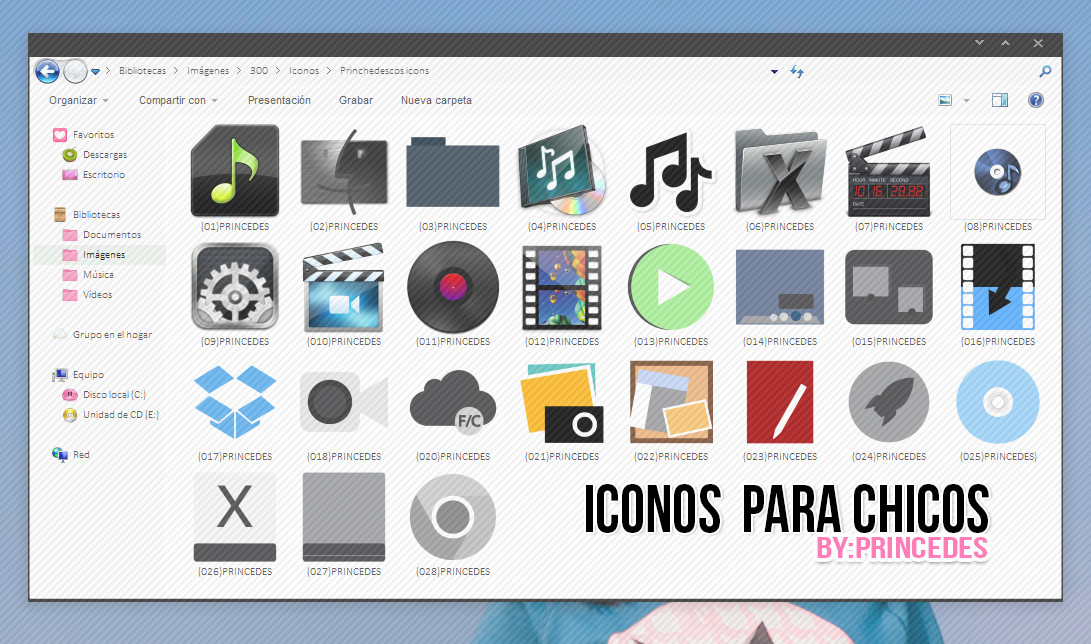Click the (021)PRINCEDES yellow photo camera icon
This screenshot has height=644, width=1091.
[562, 402]
